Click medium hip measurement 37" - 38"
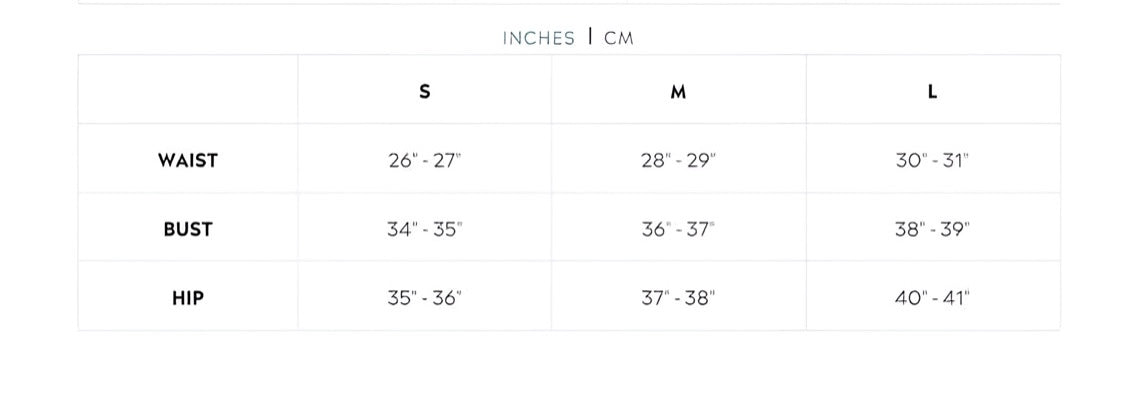Image resolution: width=1140 pixels, height=415 pixels. [x=678, y=297]
